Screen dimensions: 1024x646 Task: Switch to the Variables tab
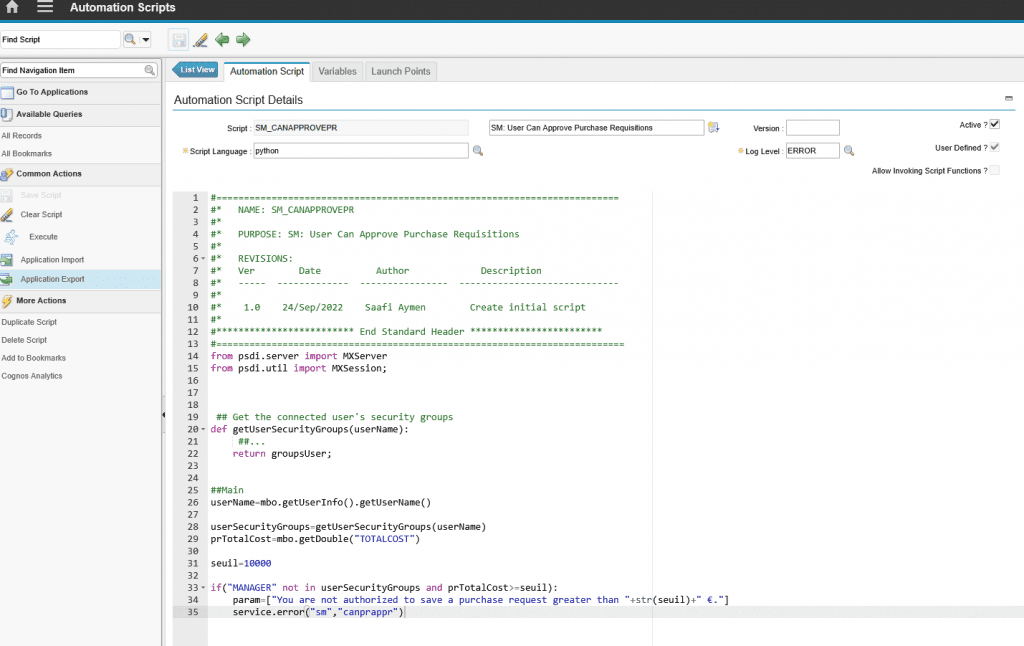coord(337,71)
